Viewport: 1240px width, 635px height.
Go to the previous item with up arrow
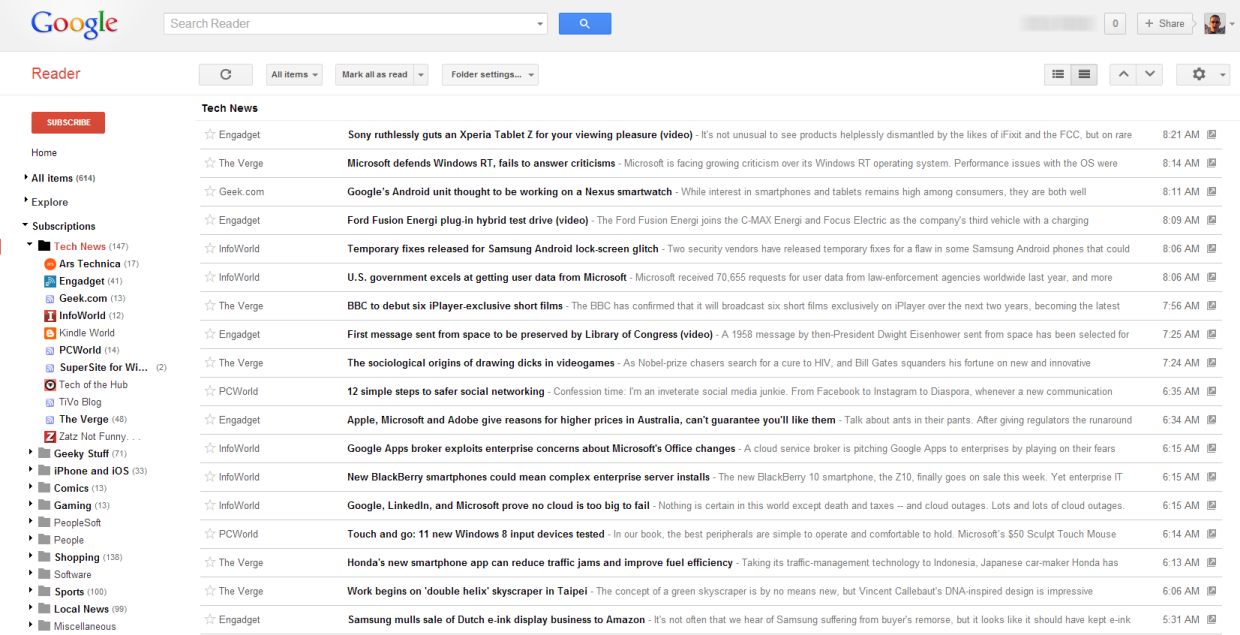1123,74
